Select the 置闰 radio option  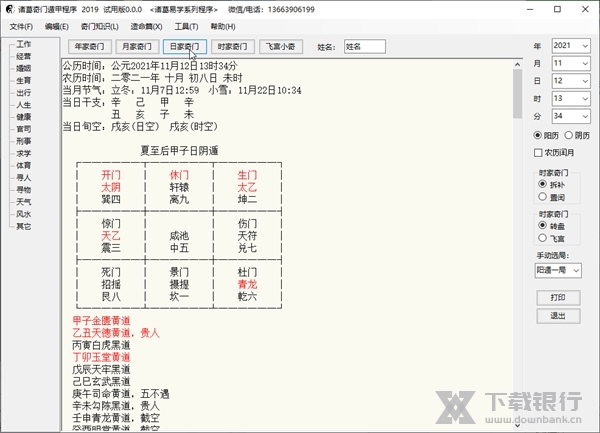pyautogui.click(x=551, y=197)
